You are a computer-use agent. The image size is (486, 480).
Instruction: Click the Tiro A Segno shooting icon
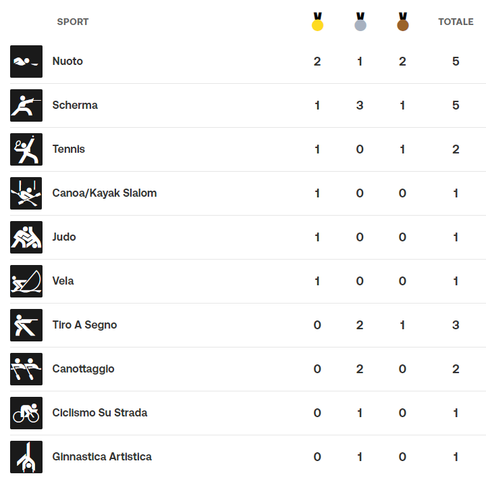point(26,325)
